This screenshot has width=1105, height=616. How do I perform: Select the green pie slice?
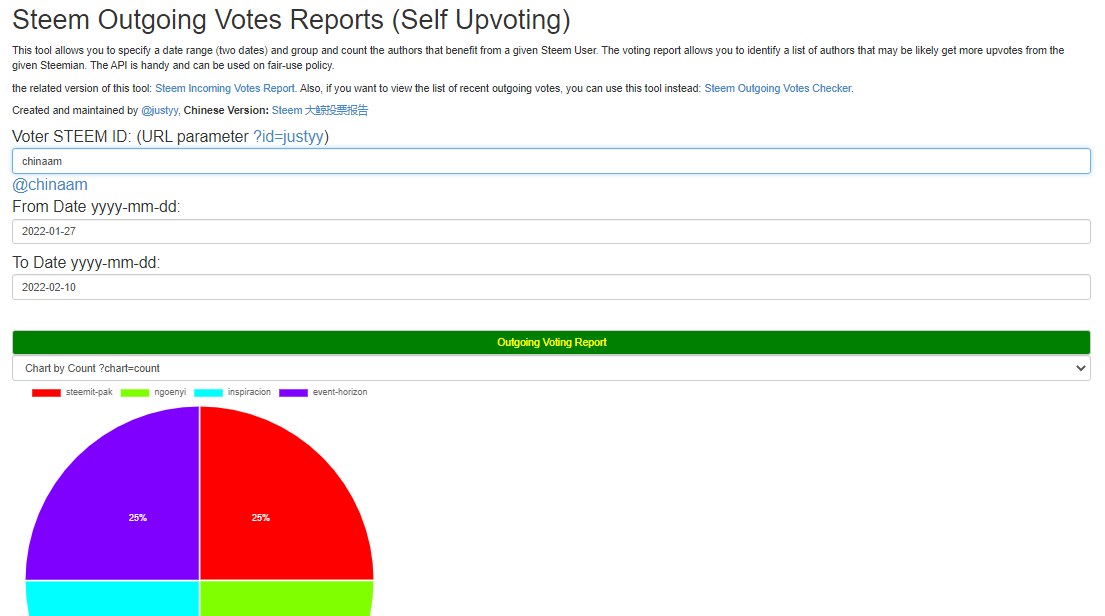286,599
